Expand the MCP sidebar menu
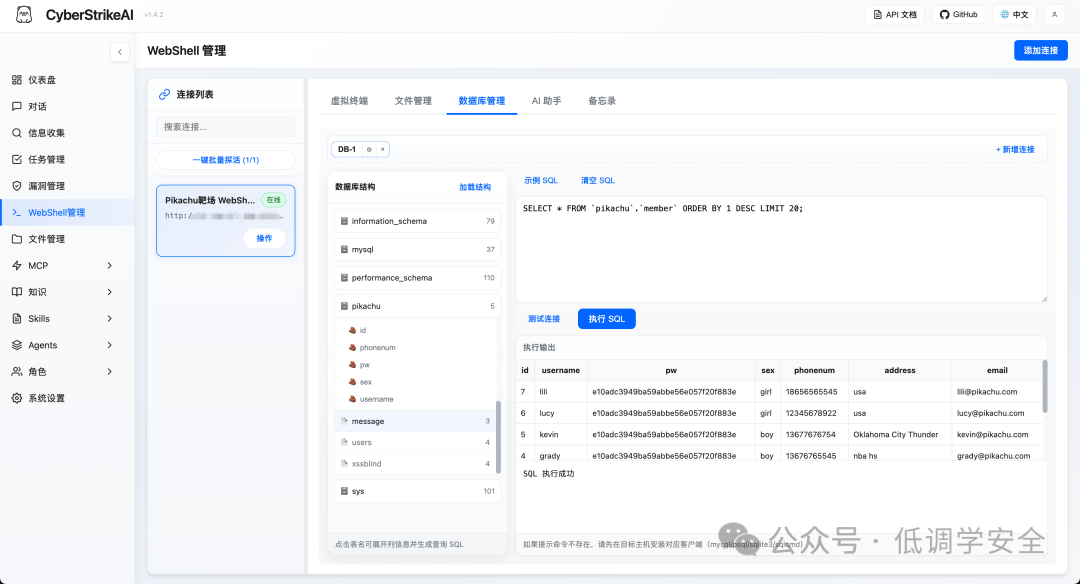This screenshot has width=1080, height=584. pos(67,265)
